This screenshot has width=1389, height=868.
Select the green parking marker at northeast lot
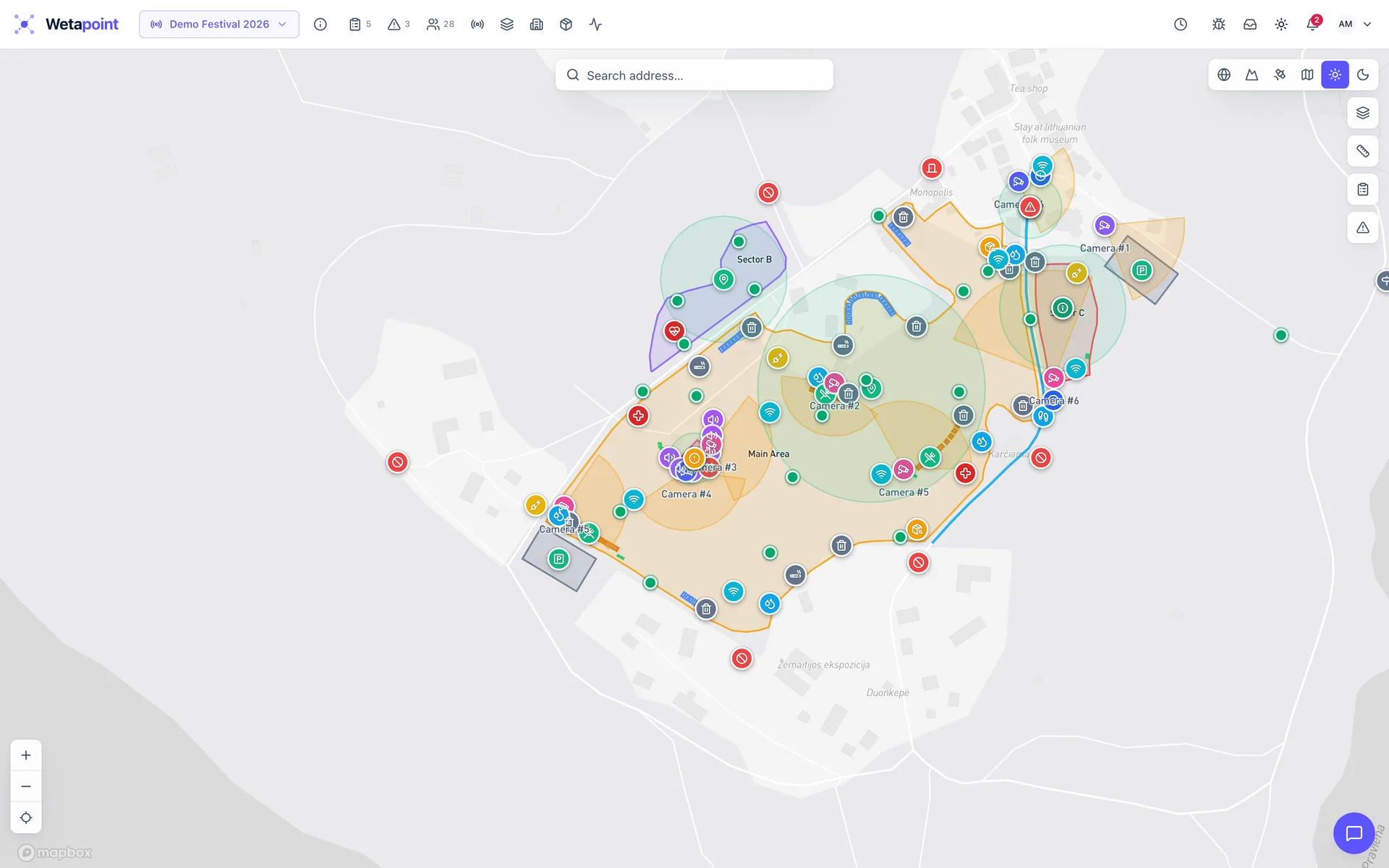1142,271
